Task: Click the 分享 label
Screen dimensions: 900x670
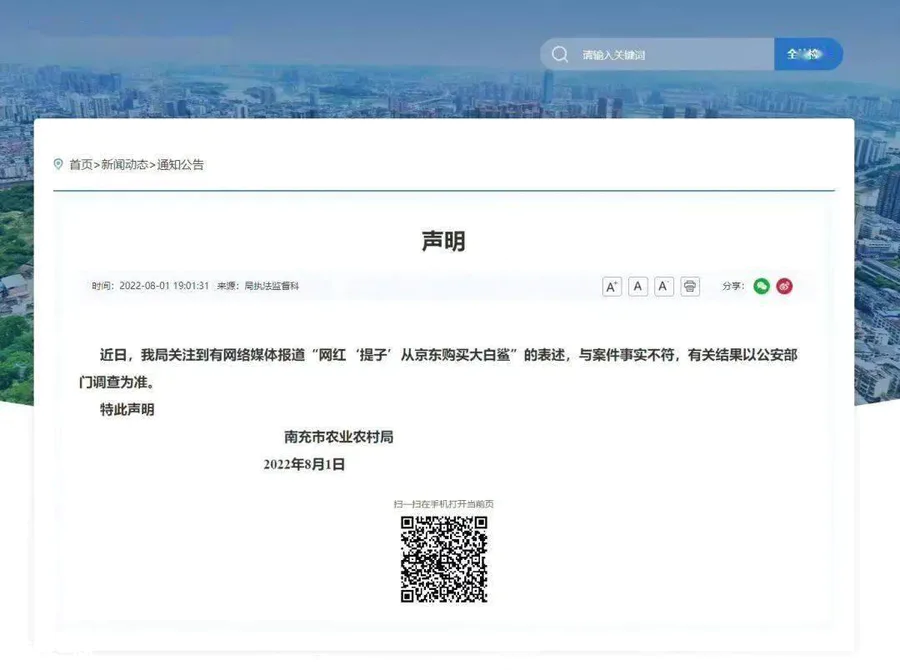Action: [733, 286]
